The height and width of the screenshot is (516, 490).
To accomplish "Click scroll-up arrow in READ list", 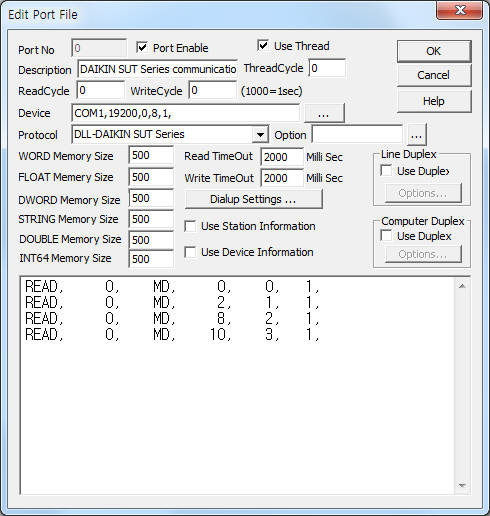I will (462, 286).
